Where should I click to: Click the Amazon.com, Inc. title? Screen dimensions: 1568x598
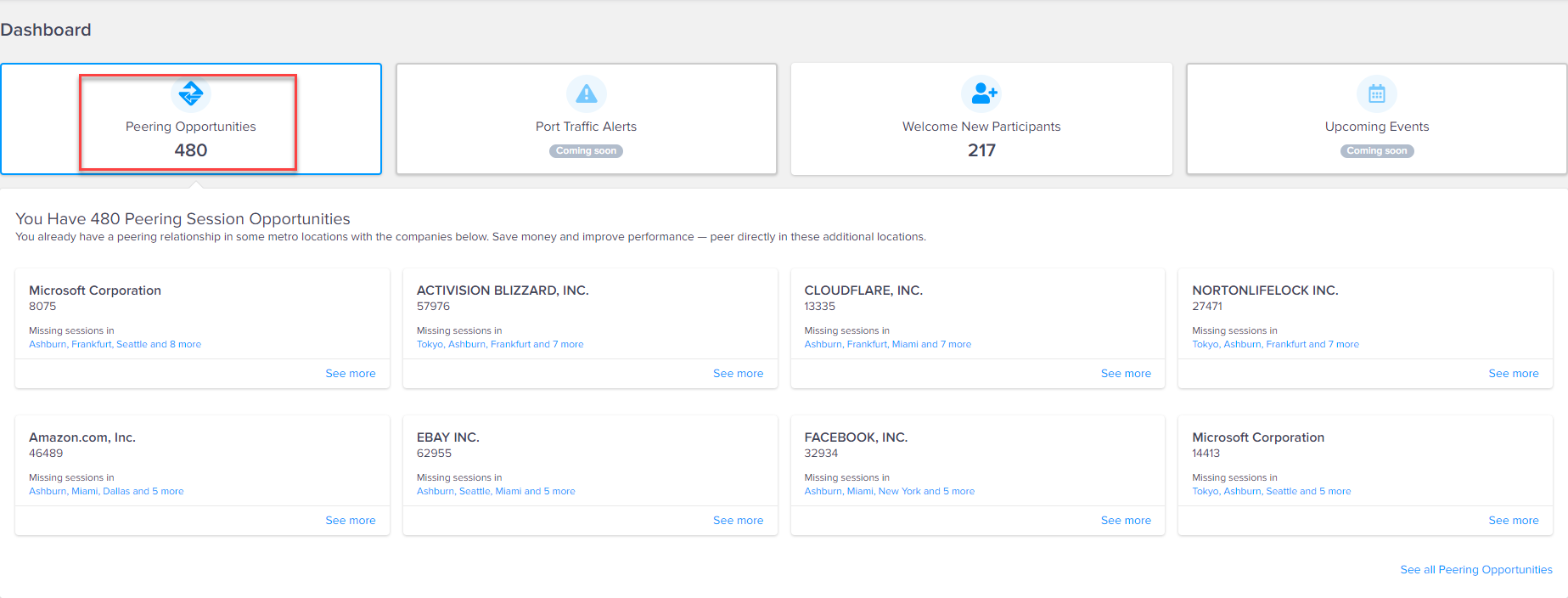(x=82, y=437)
